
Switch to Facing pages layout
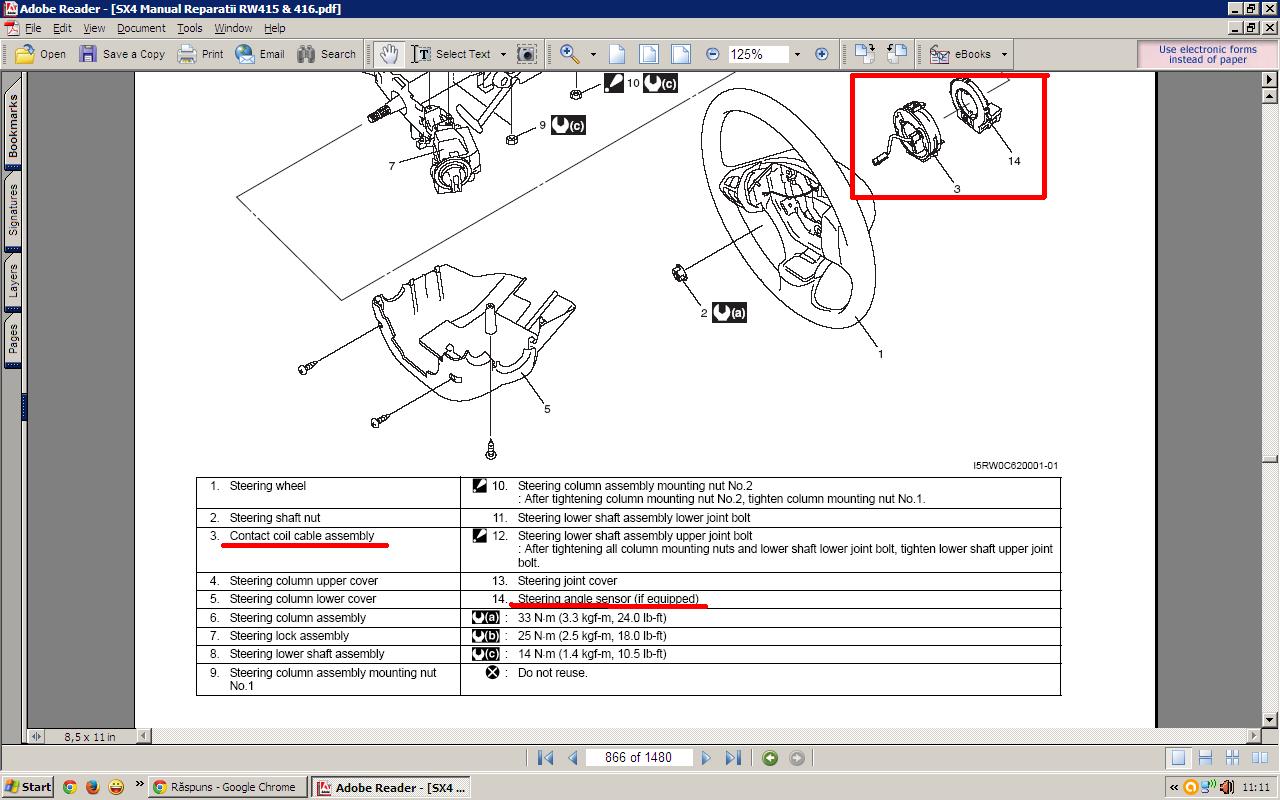pyautogui.click(x=1258, y=758)
